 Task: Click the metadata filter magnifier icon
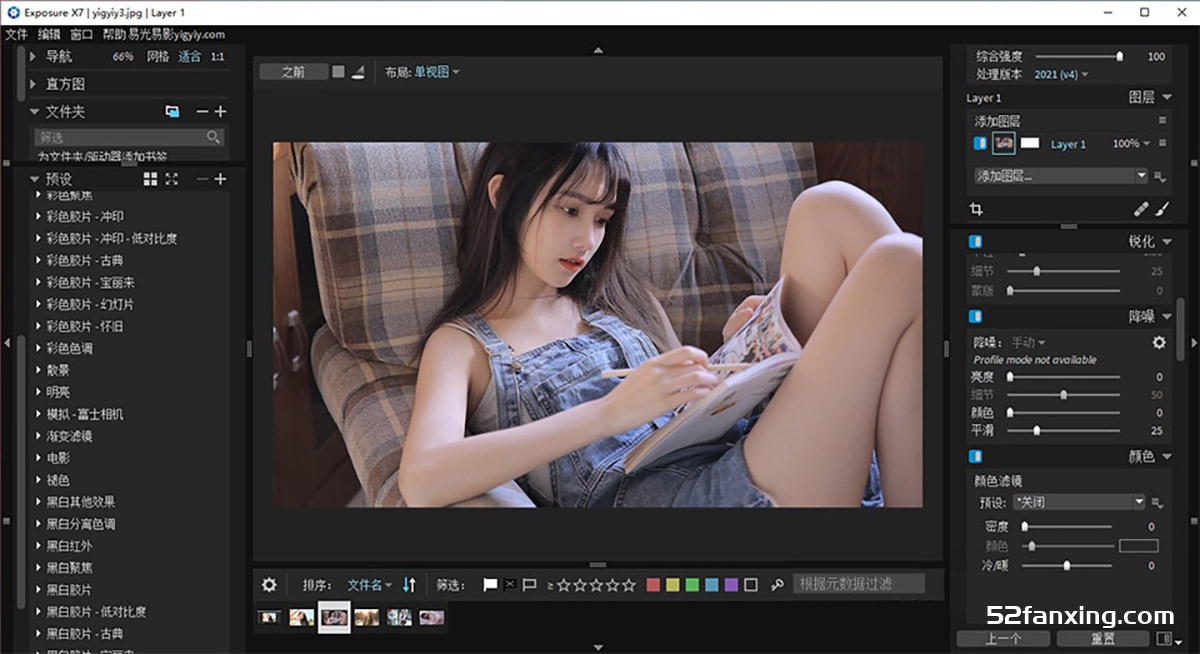(x=777, y=585)
